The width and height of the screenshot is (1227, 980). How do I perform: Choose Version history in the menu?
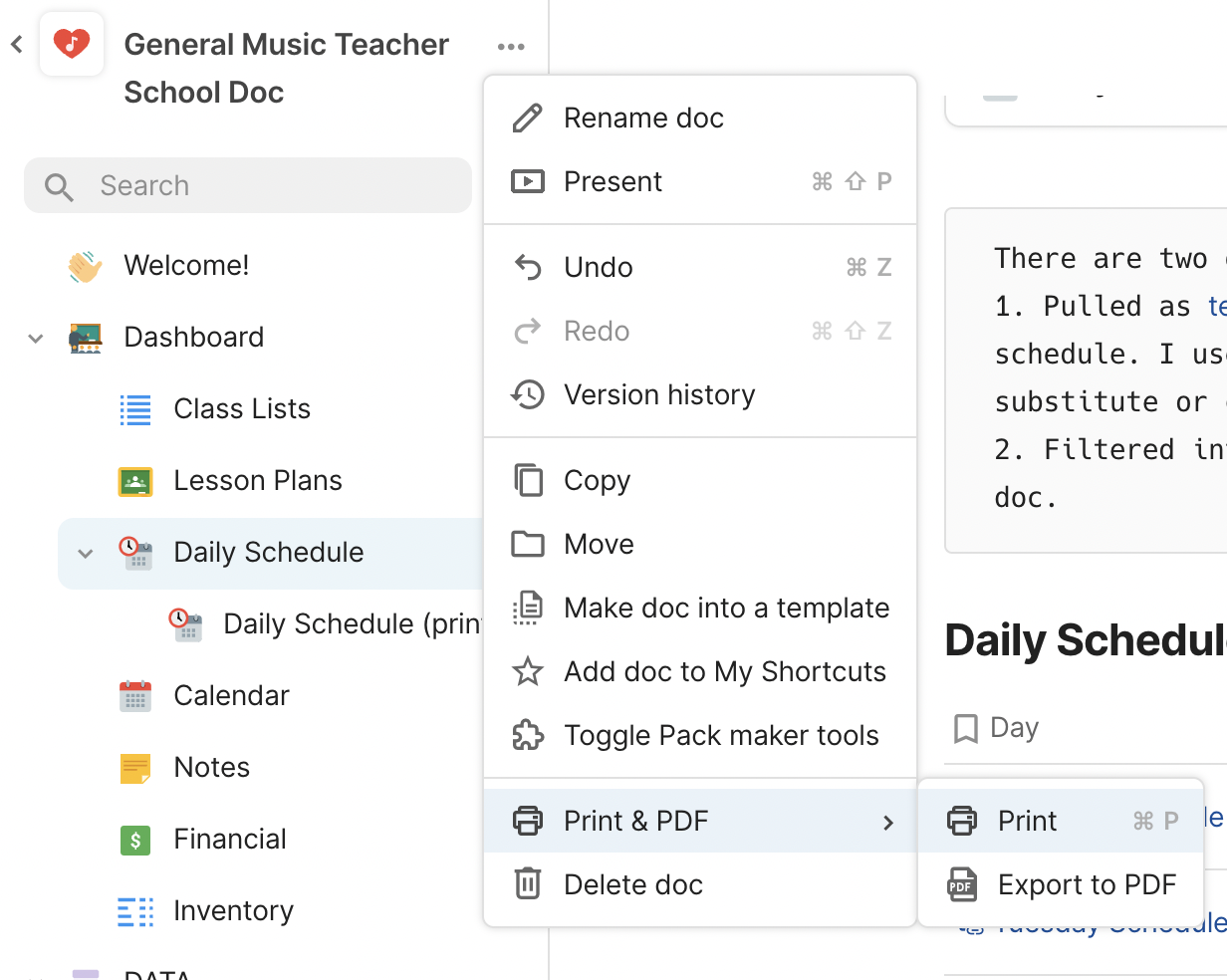659,395
